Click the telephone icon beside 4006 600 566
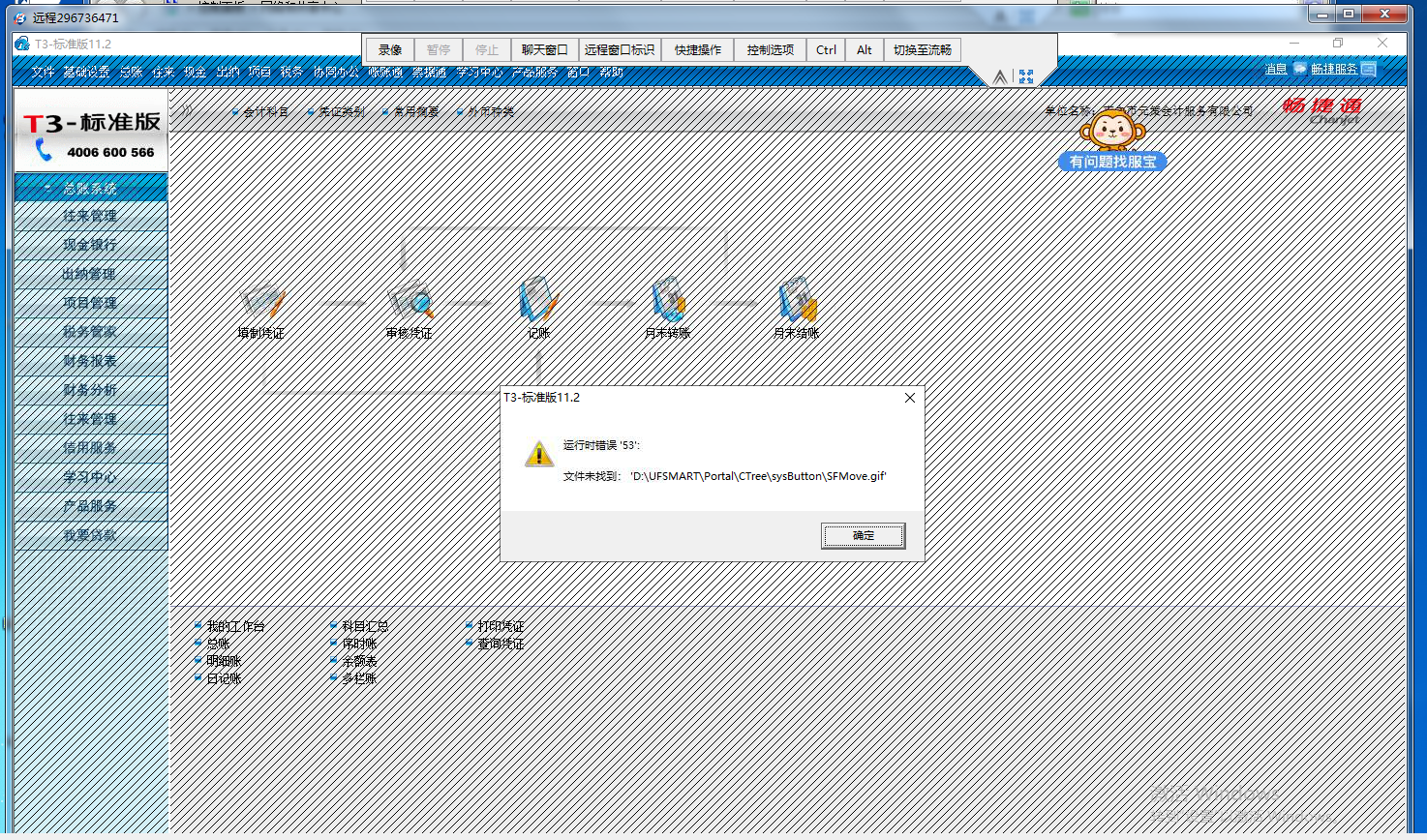The height and width of the screenshot is (840, 1427). [44, 150]
